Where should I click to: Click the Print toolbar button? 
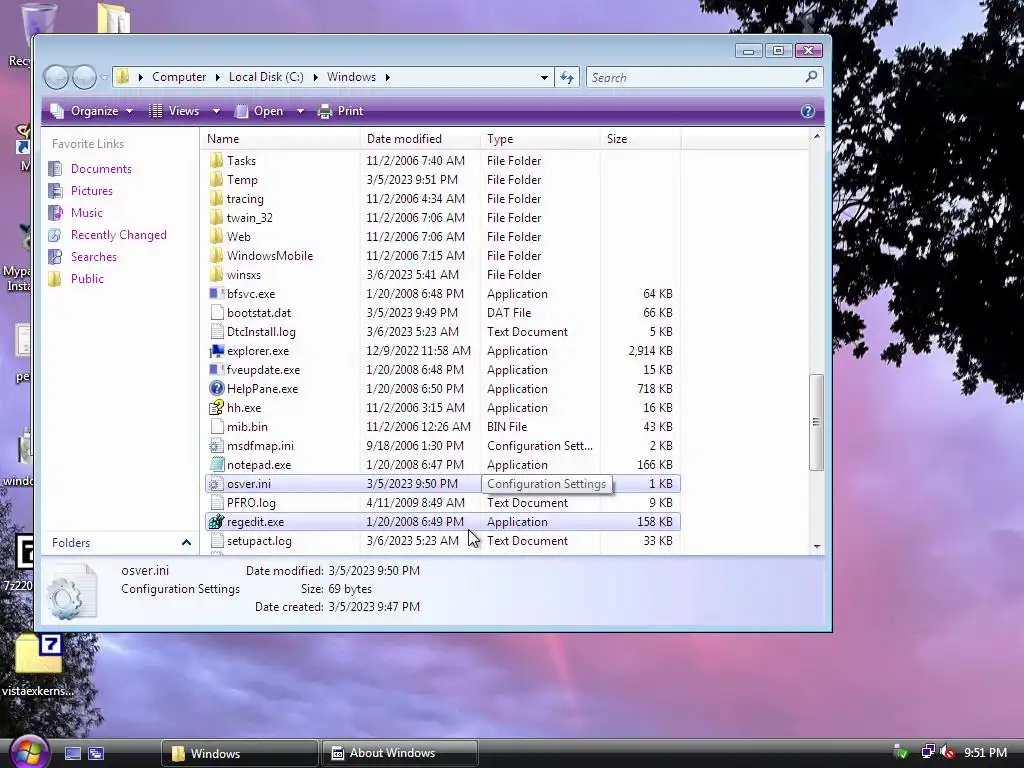[x=340, y=111]
